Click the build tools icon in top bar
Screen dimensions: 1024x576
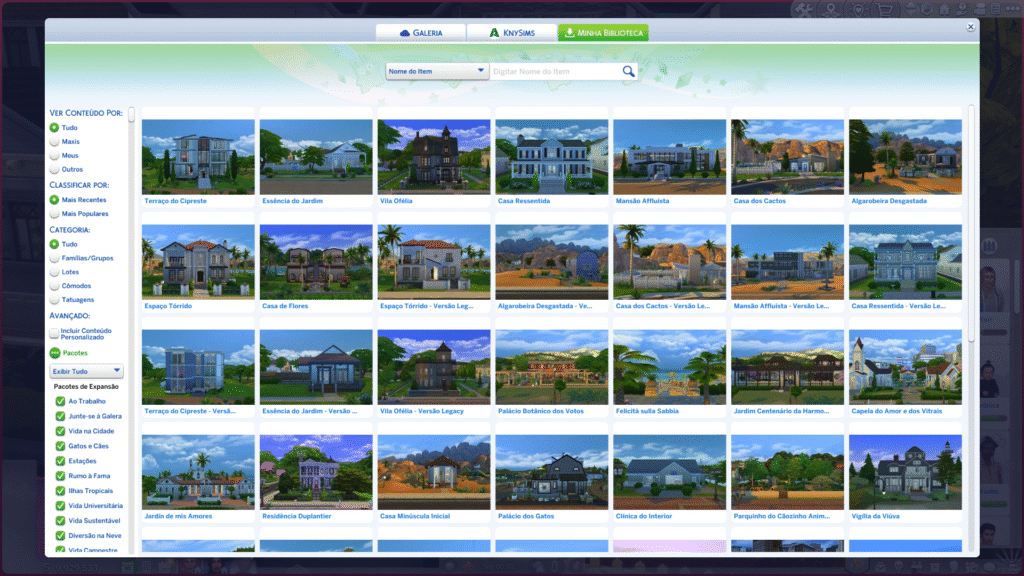(805, 9)
